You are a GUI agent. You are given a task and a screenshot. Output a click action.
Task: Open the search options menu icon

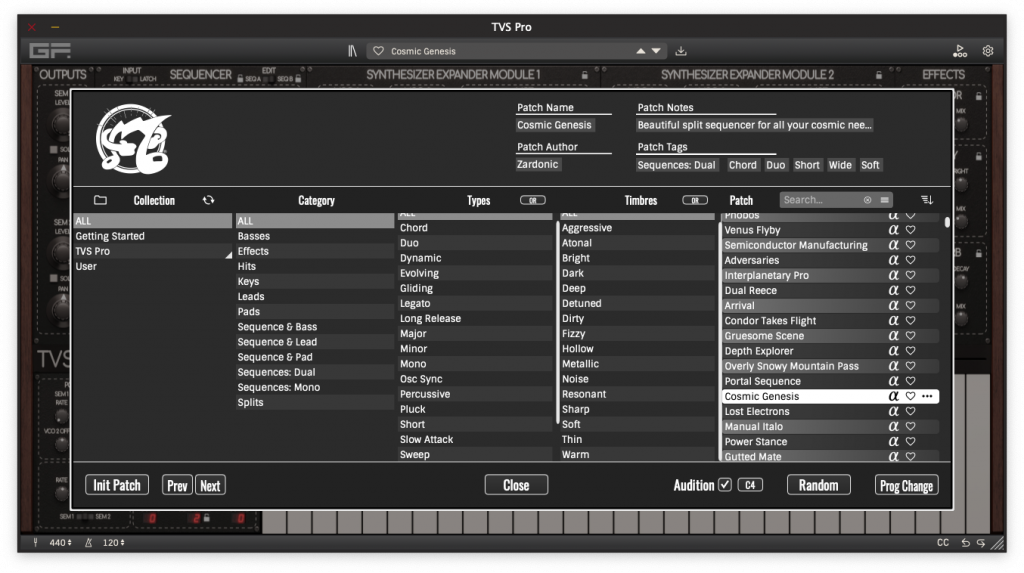coord(884,200)
